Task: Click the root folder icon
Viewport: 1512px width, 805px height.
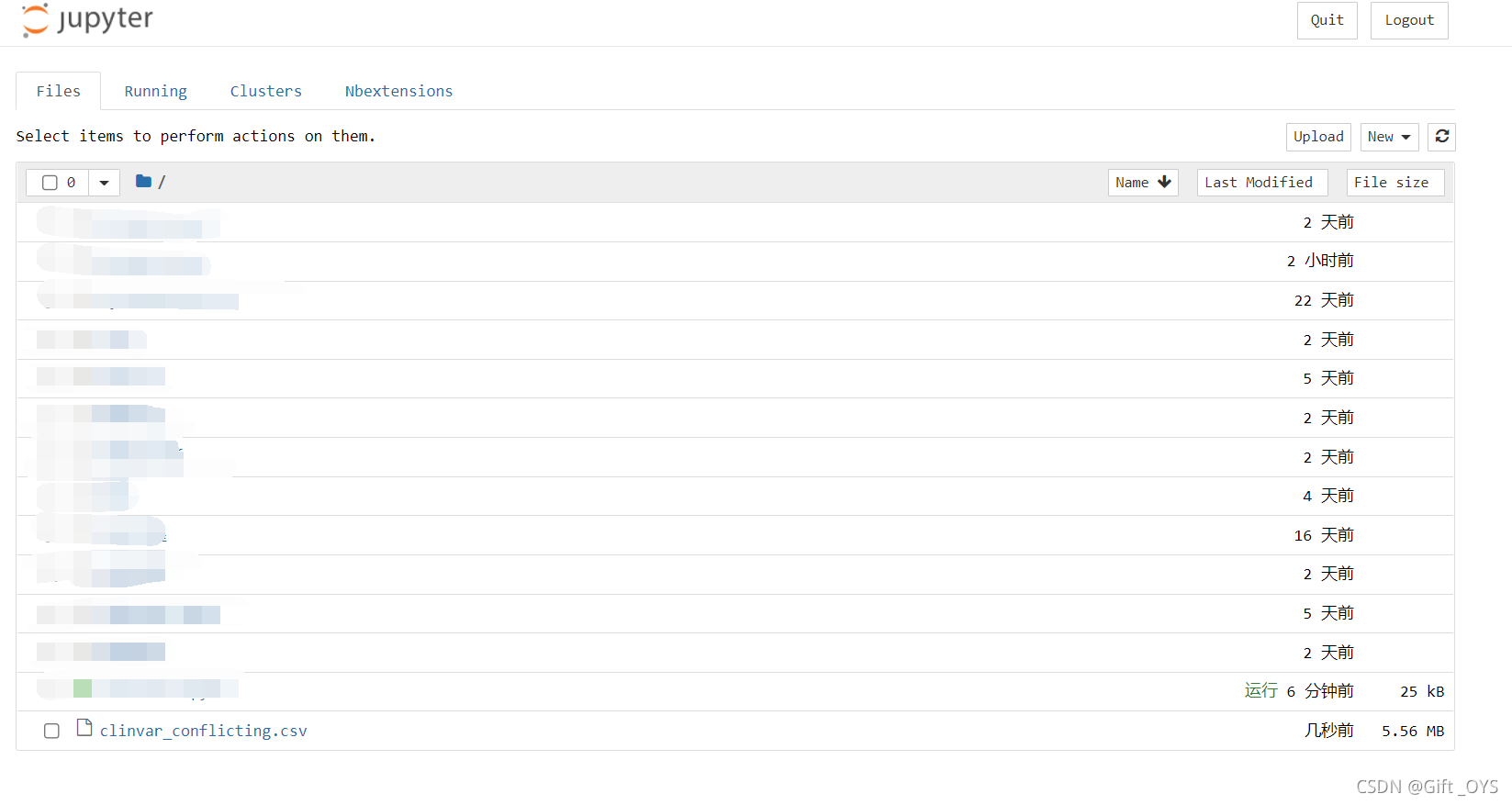Action: [143, 182]
